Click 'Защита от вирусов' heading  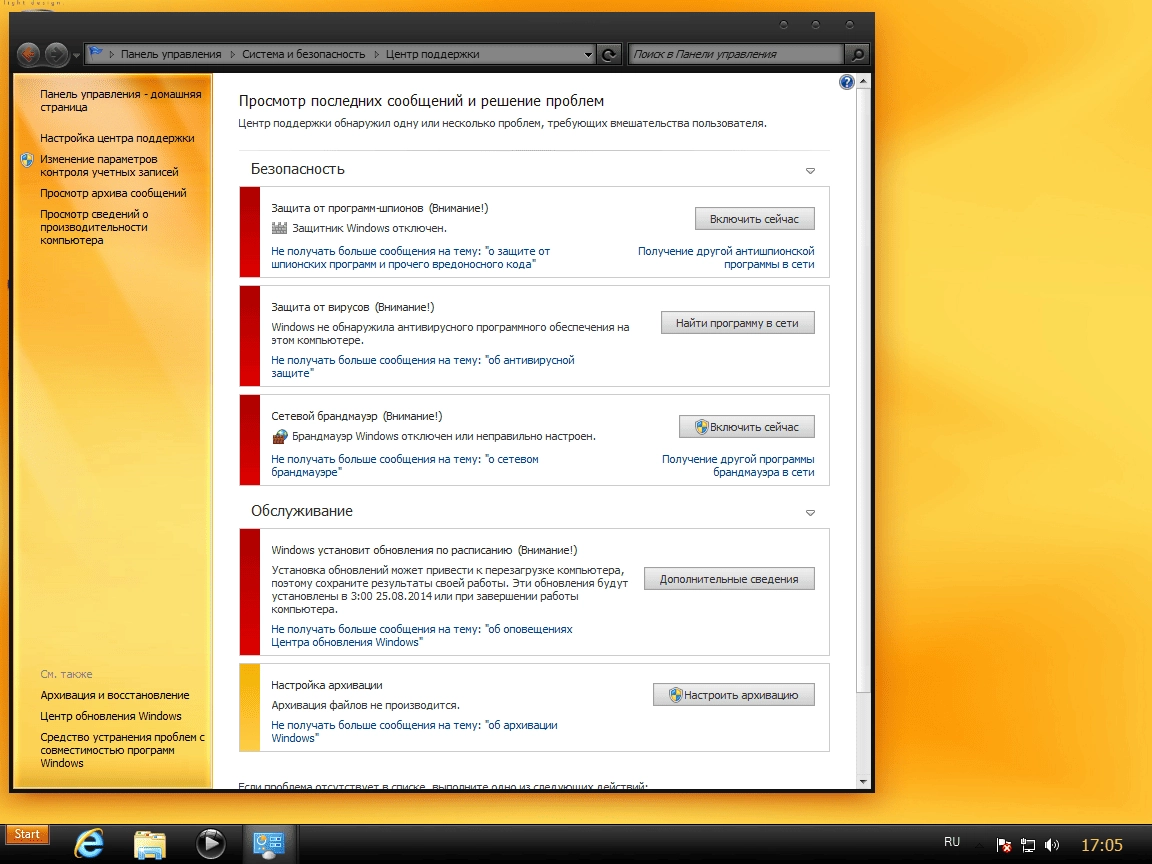pyautogui.click(x=320, y=307)
